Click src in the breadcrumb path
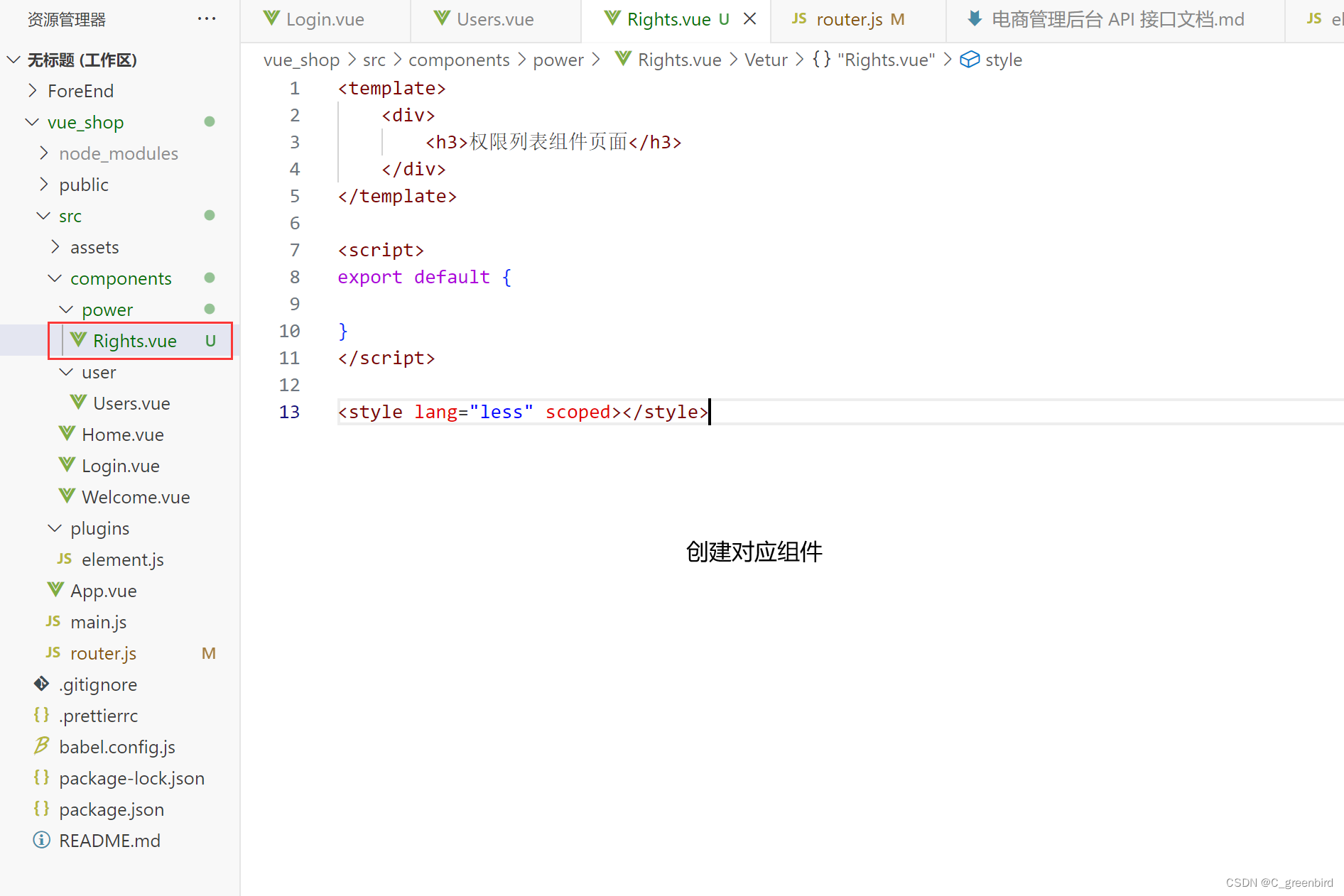Viewport: 1344px width, 896px height. click(374, 60)
